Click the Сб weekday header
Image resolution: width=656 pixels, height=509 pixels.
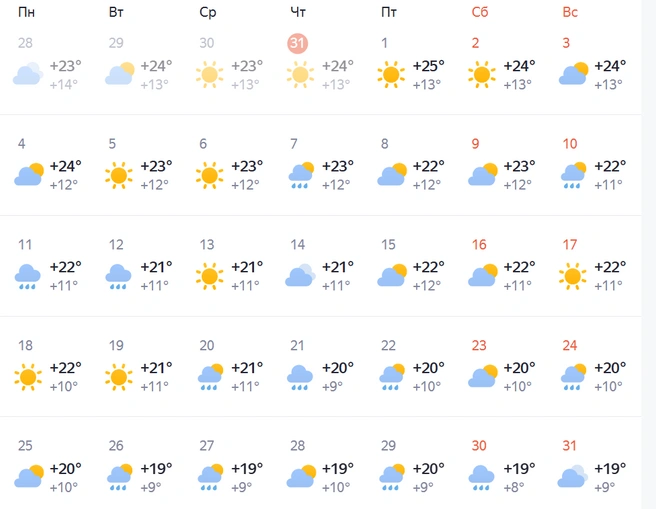click(480, 13)
